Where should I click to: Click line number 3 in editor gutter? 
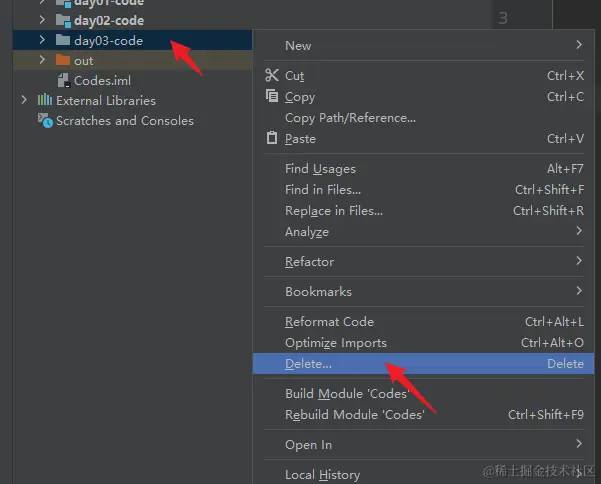click(503, 18)
